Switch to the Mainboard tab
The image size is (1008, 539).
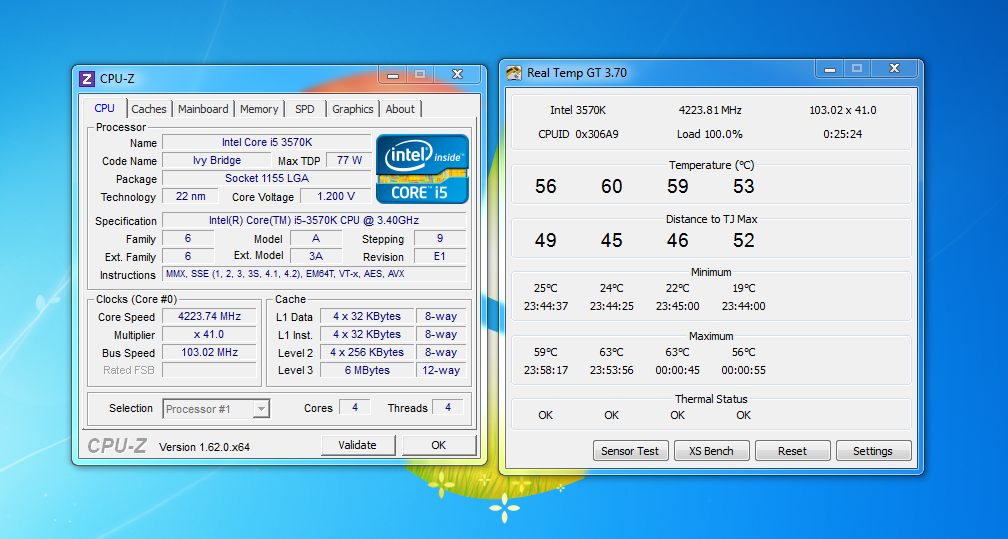coord(203,109)
